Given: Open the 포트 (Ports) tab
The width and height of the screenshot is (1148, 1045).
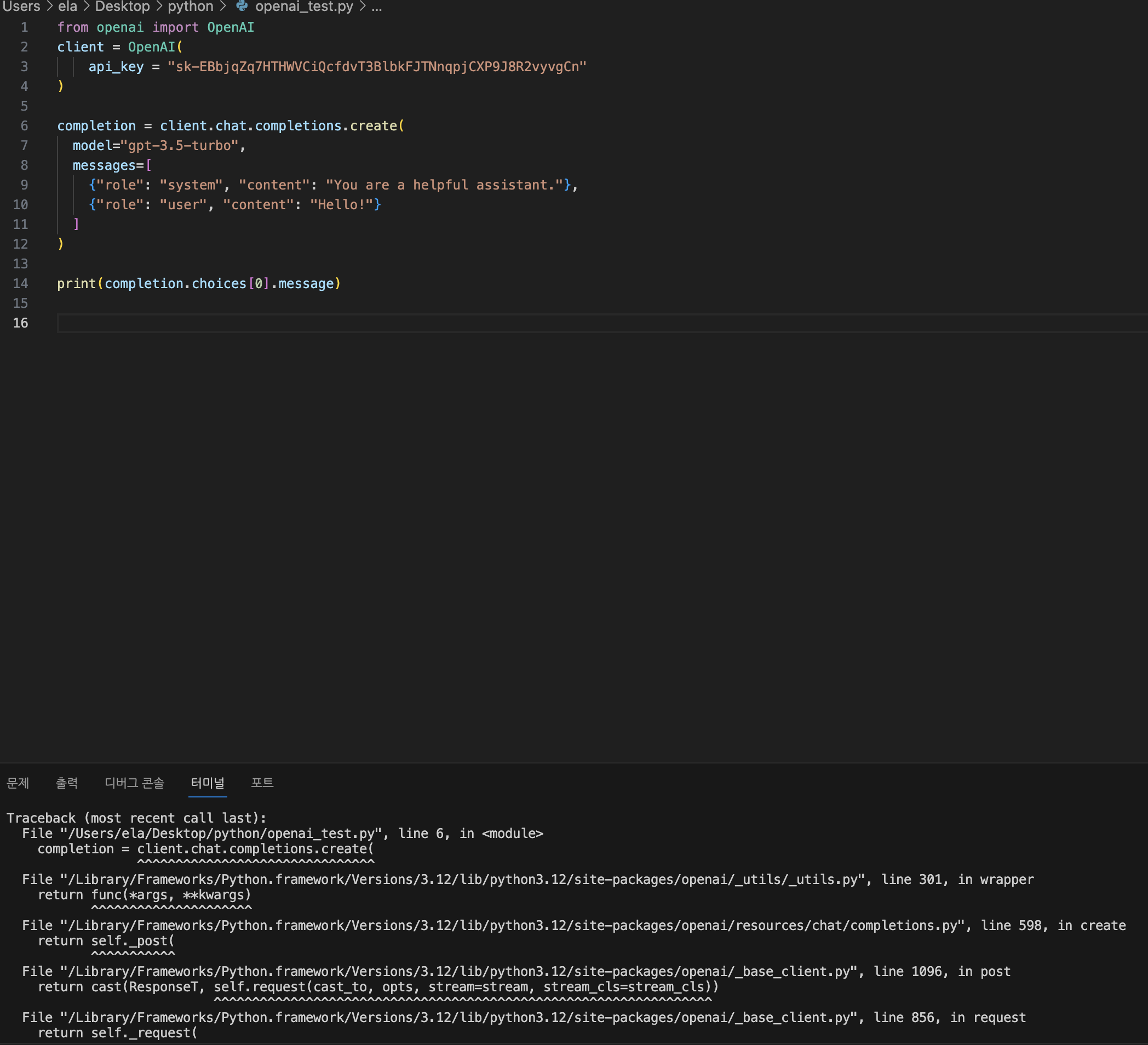Looking at the screenshot, I should point(262,783).
